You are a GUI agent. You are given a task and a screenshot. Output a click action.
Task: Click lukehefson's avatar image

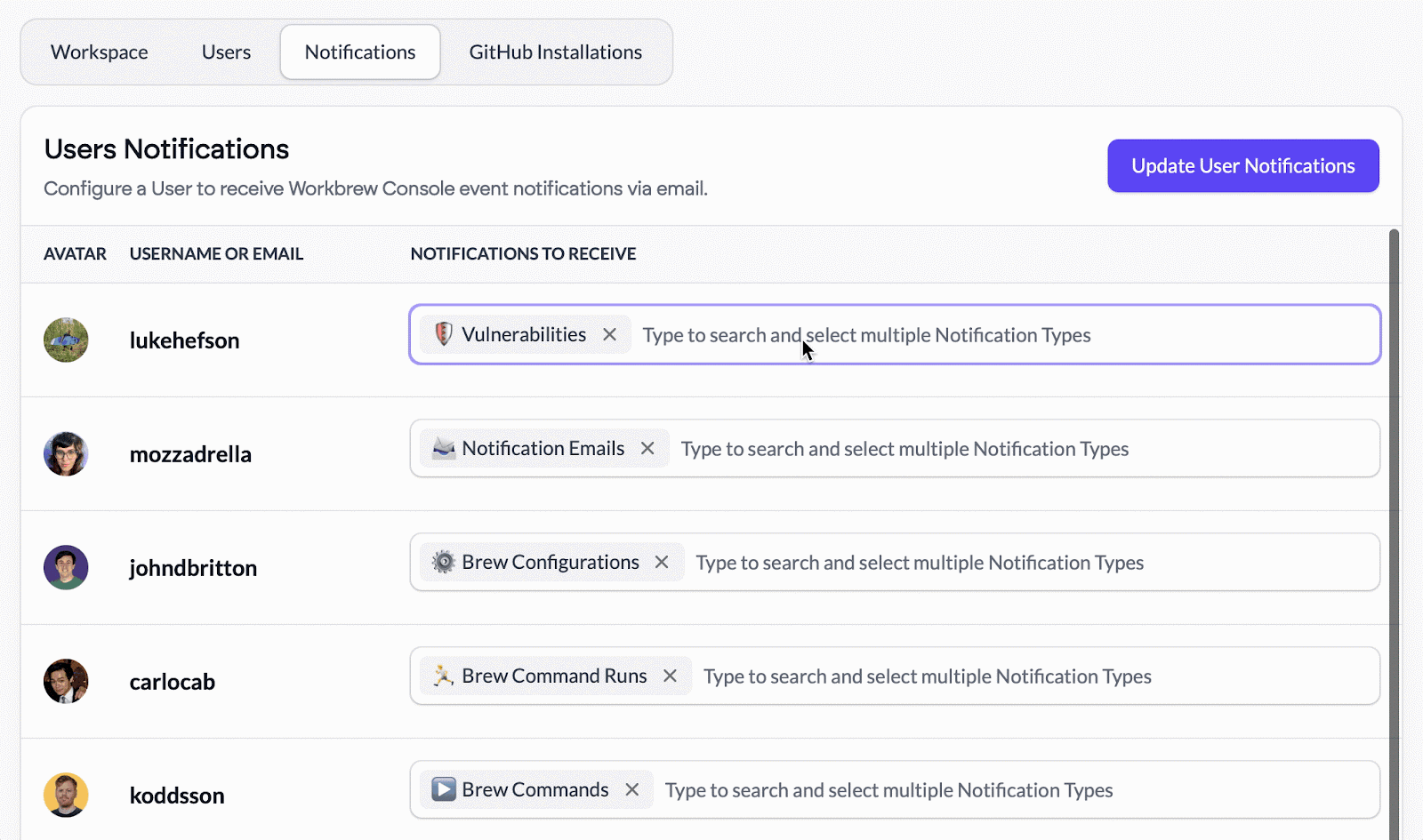pos(66,340)
